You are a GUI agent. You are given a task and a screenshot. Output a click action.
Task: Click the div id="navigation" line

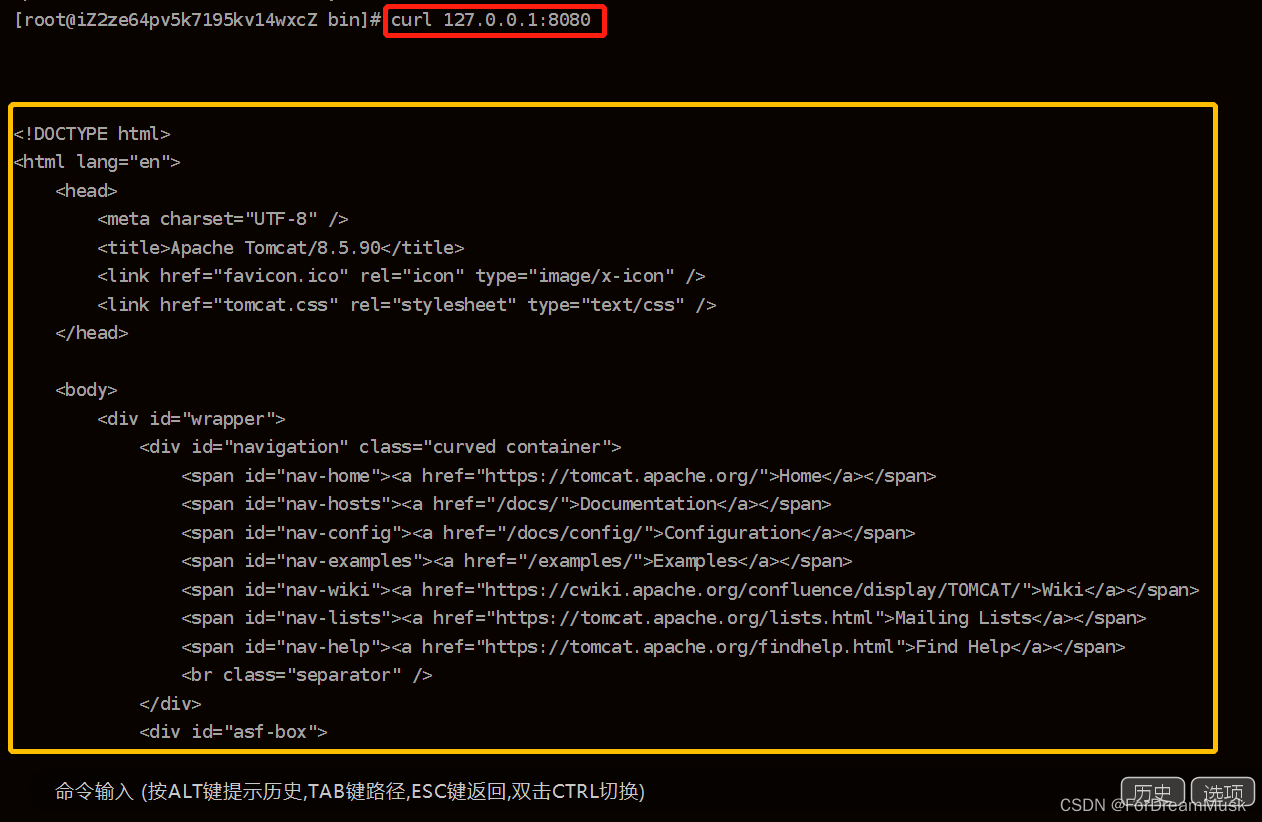click(381, 447)
